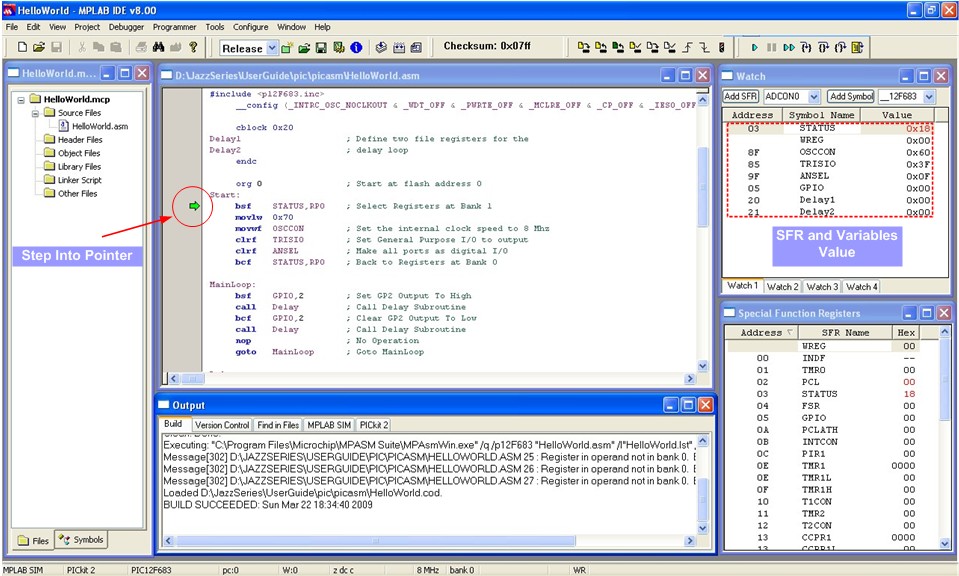Open the Programmer menu
959x576 pixels.
point(174,27)
